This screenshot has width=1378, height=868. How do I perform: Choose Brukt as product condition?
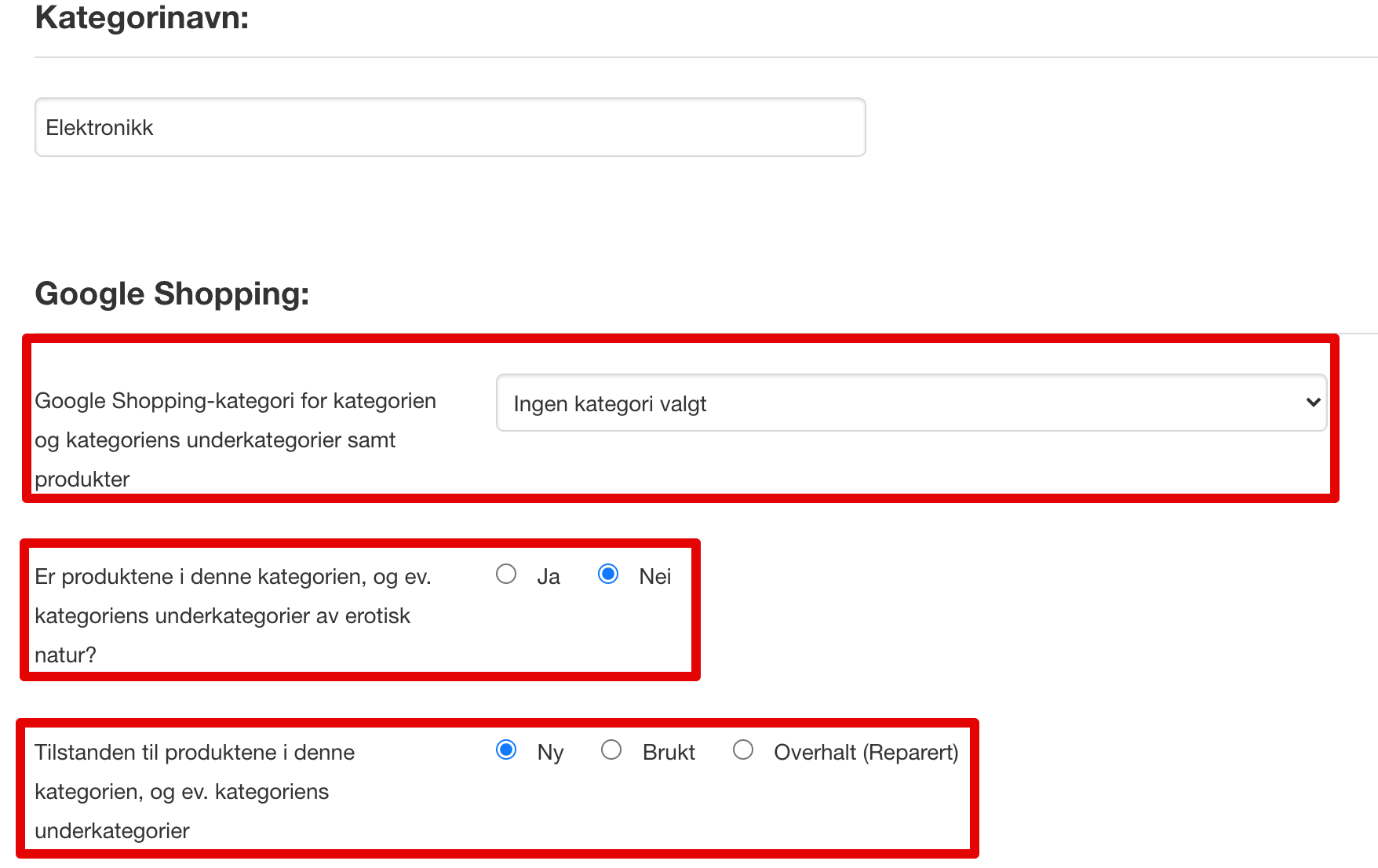point(611,750)
